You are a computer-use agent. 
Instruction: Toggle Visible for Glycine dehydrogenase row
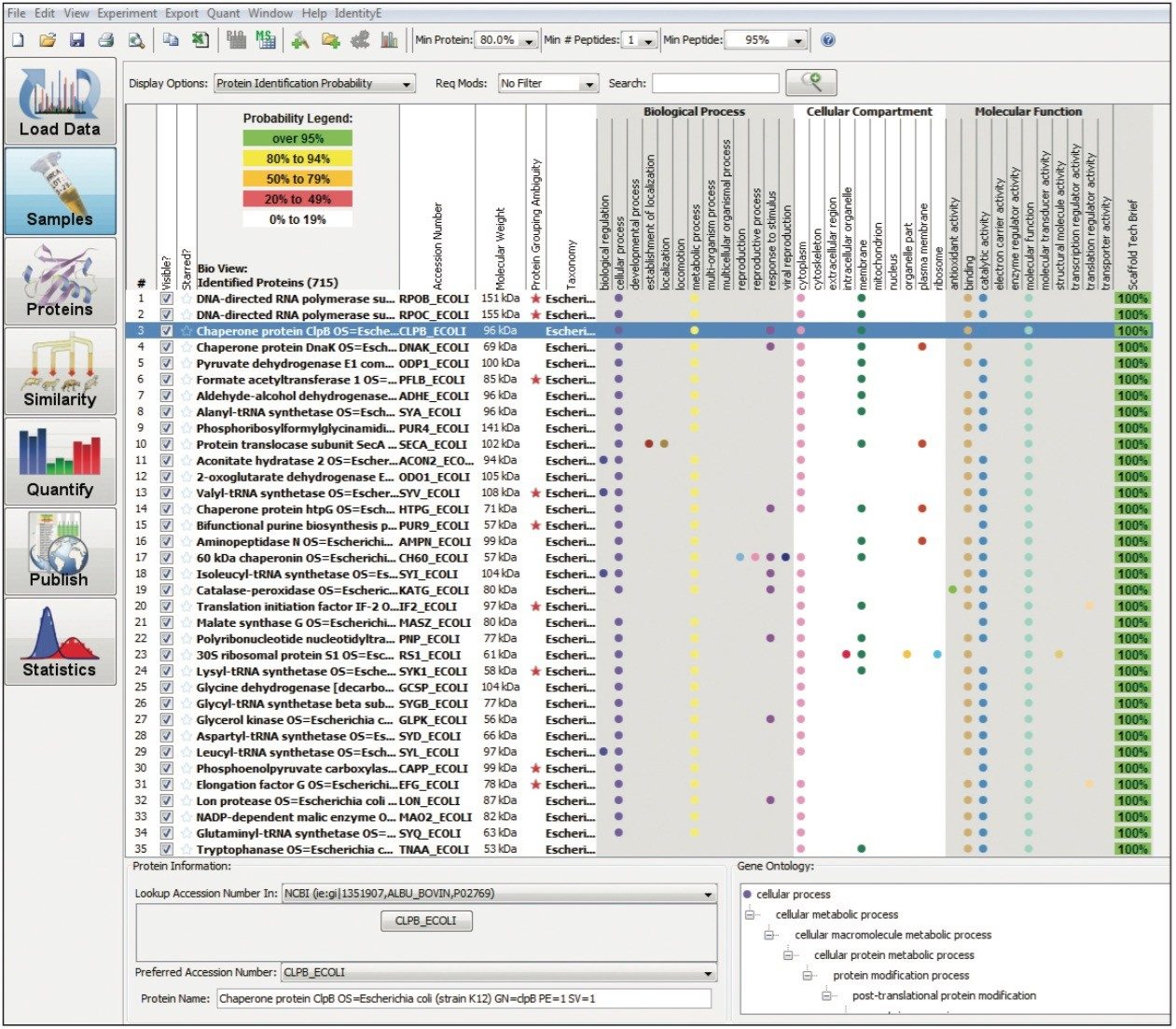[166, 688]
